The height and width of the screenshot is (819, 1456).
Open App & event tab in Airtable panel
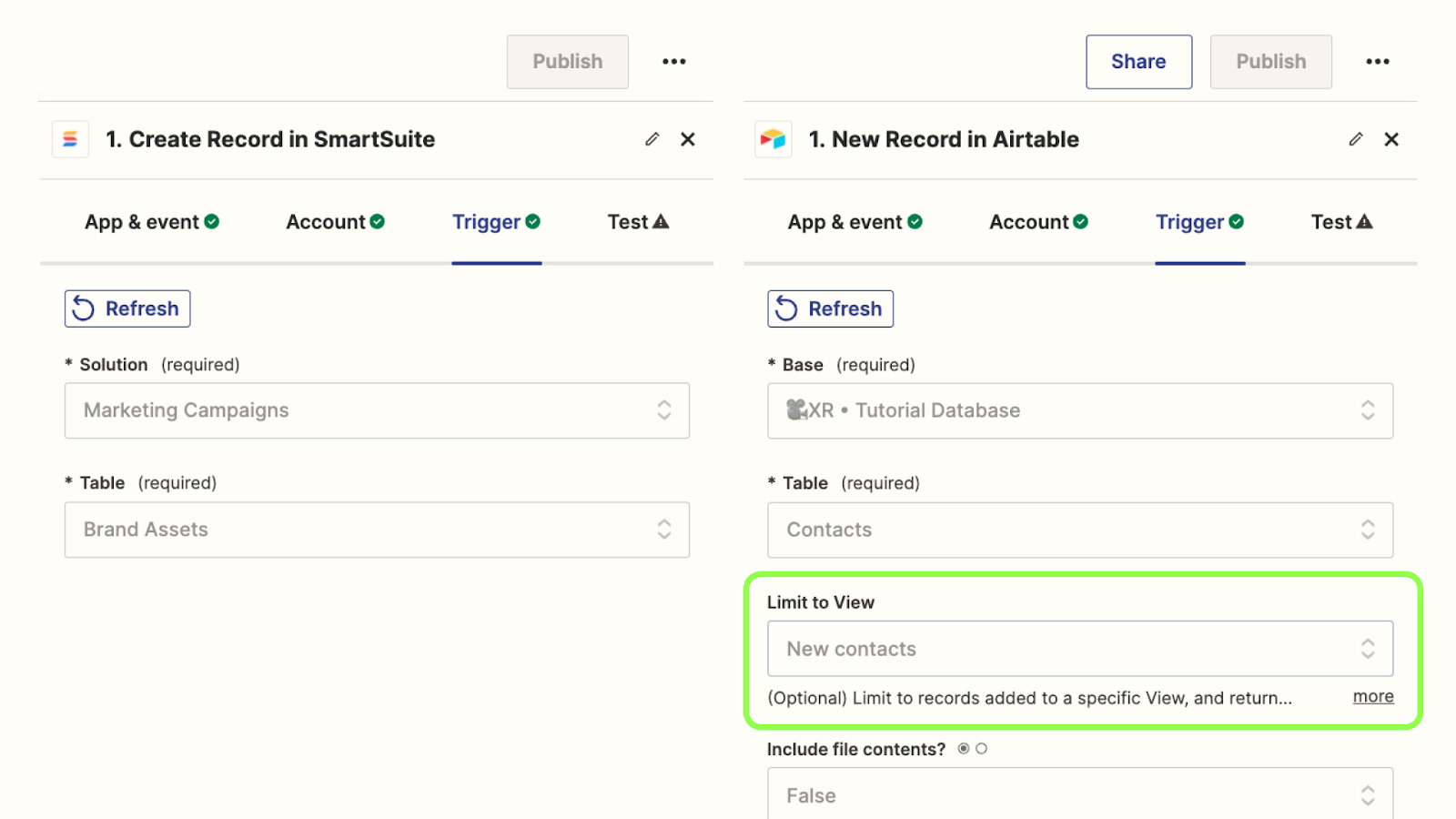(855, 222)
